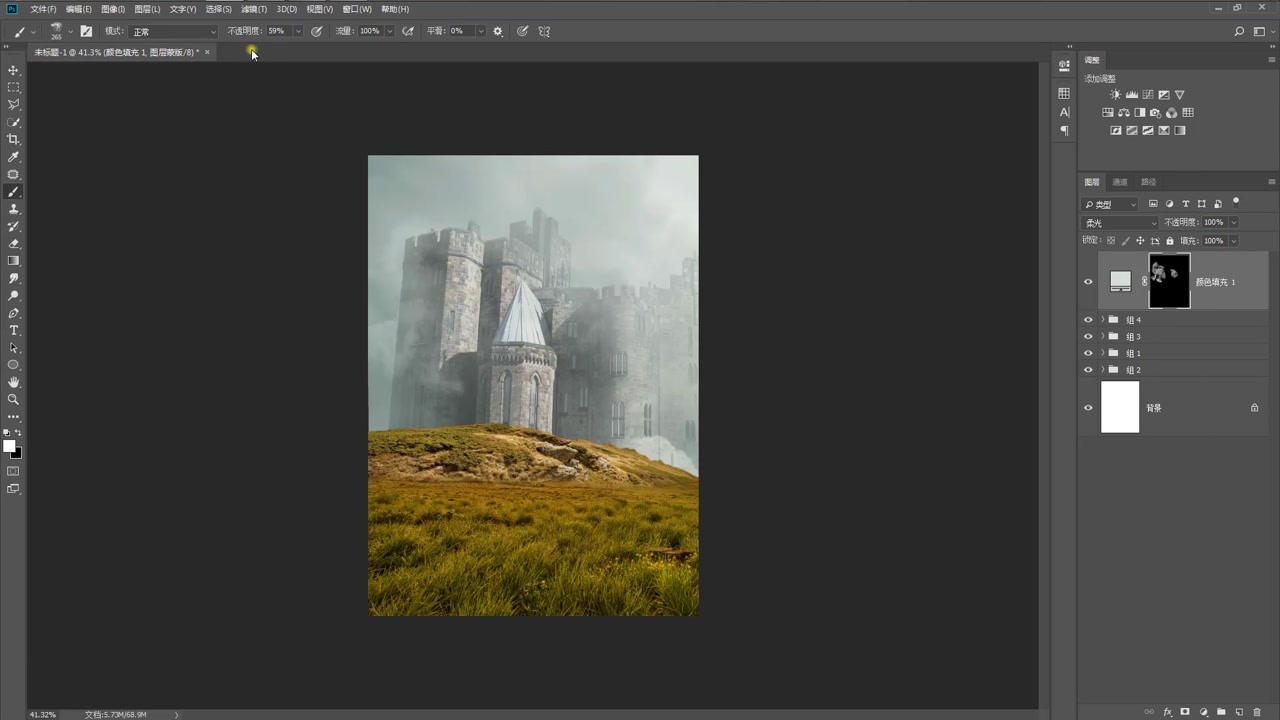Select the Dodge tool
The height and width of the screenshot is (720, 1280).
pos(14,296)
